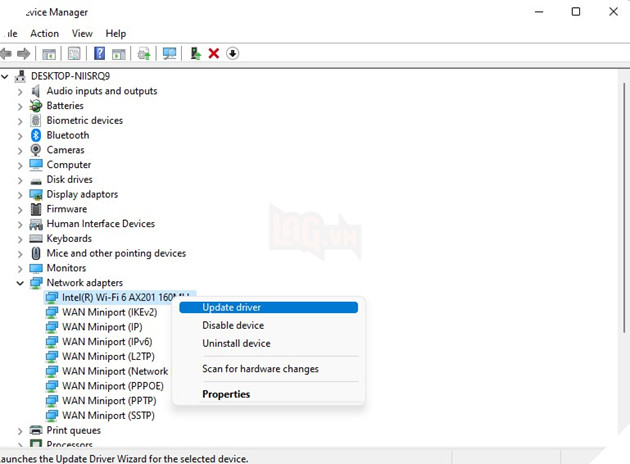630x464 pixels.
Task: Expand Audio inputs and outputs
Action: (20, 92)
